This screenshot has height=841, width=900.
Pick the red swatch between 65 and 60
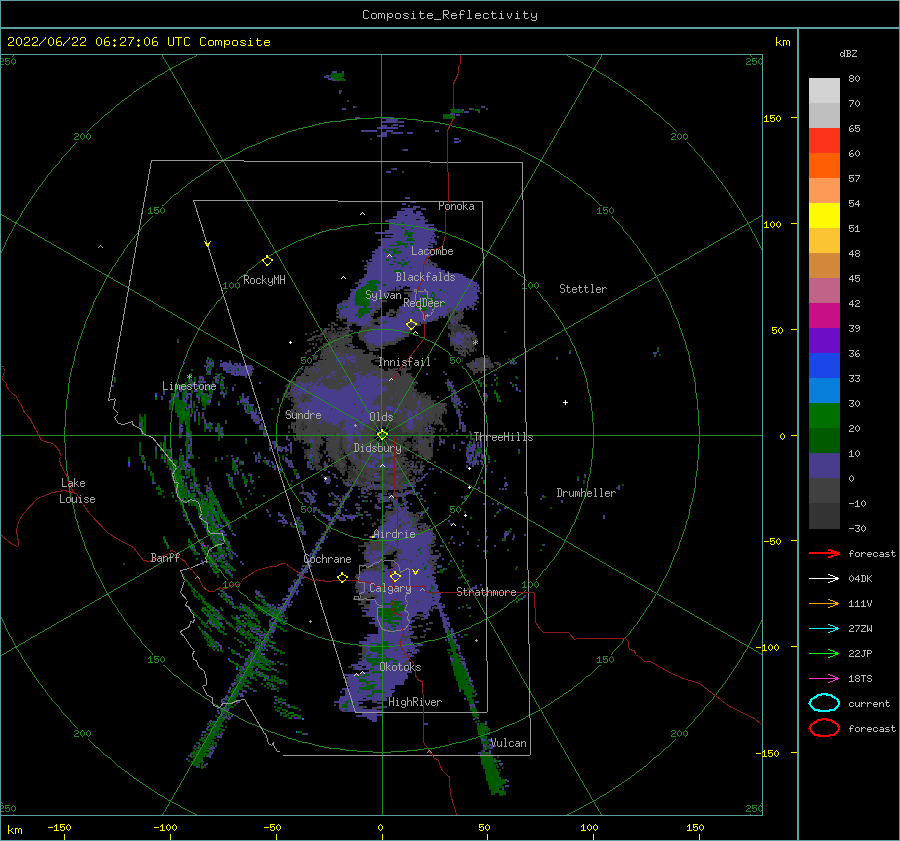(824, 140)
